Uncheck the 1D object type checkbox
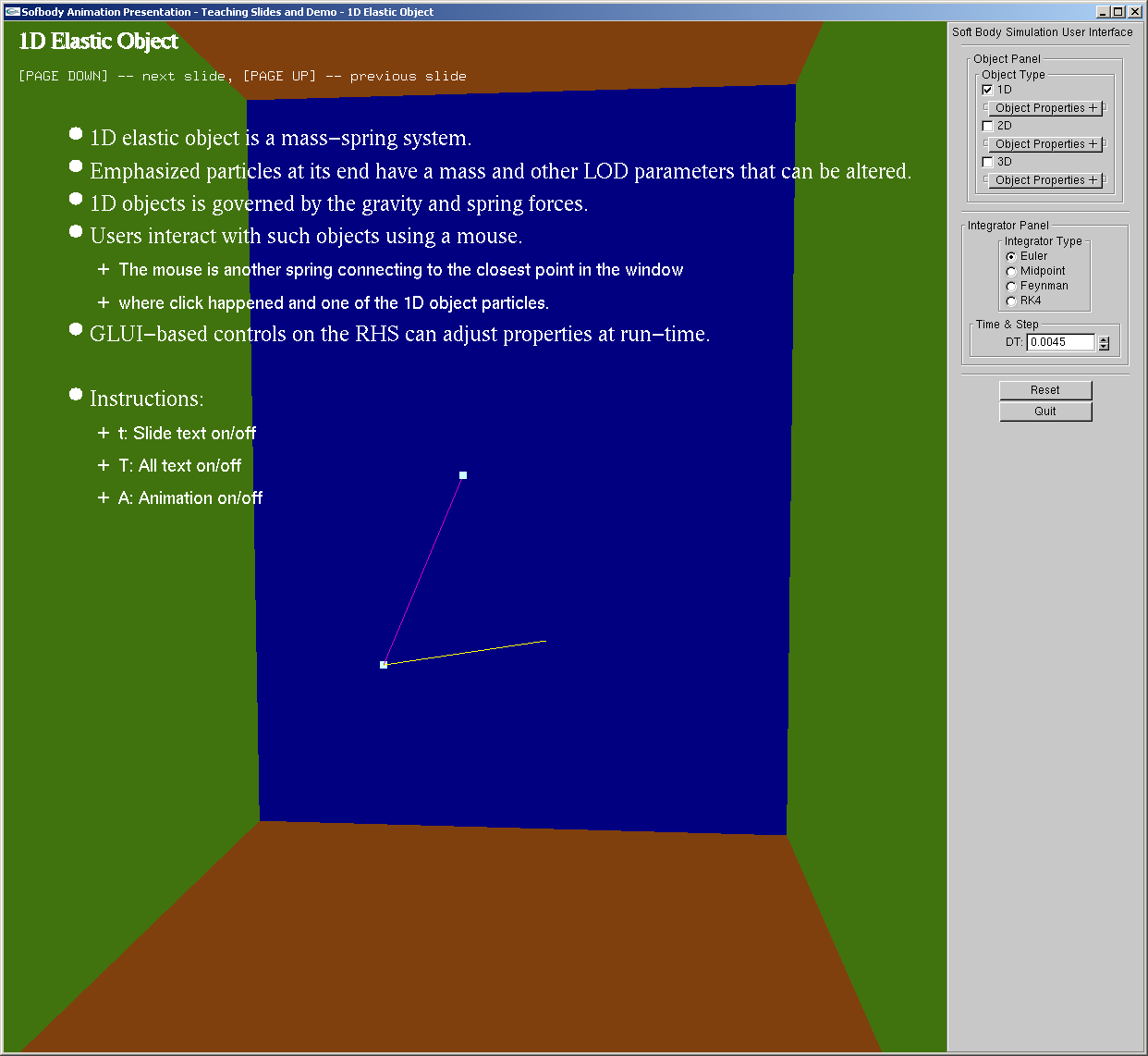This screenshot has width=1148, height=1056. pos(987,90)
